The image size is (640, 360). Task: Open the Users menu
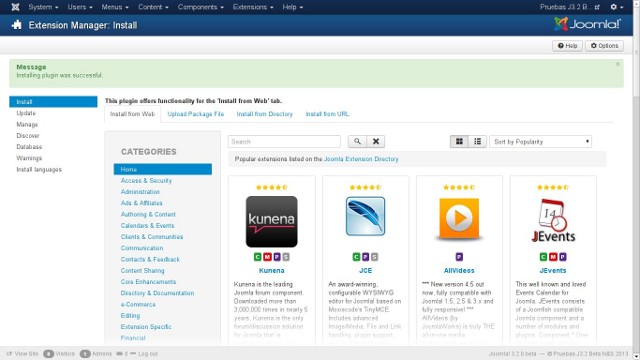pyautogui.click(x=80, y=7)
